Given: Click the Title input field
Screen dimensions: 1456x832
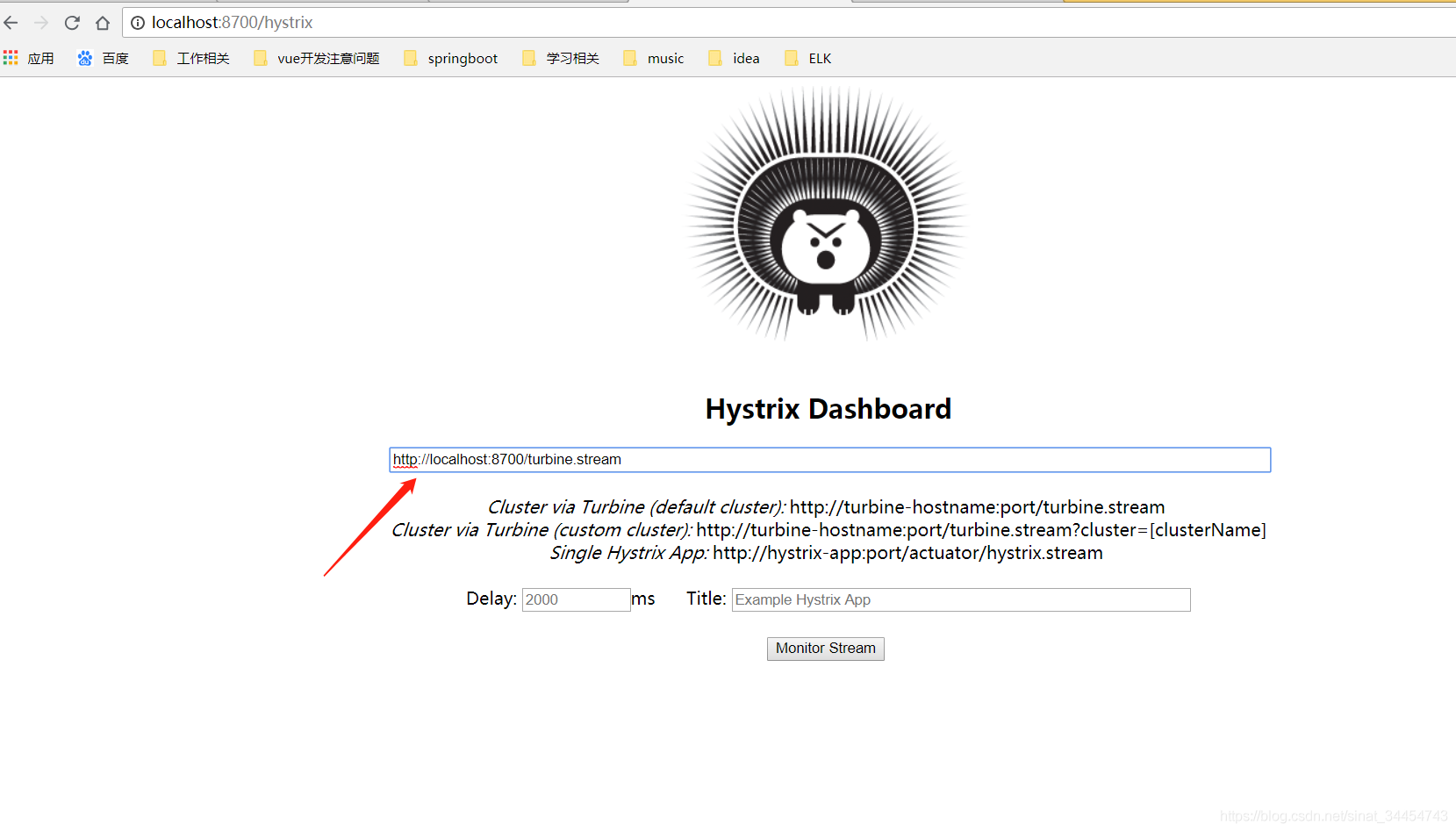Looking at the screenshot, I should click(961, 599).
